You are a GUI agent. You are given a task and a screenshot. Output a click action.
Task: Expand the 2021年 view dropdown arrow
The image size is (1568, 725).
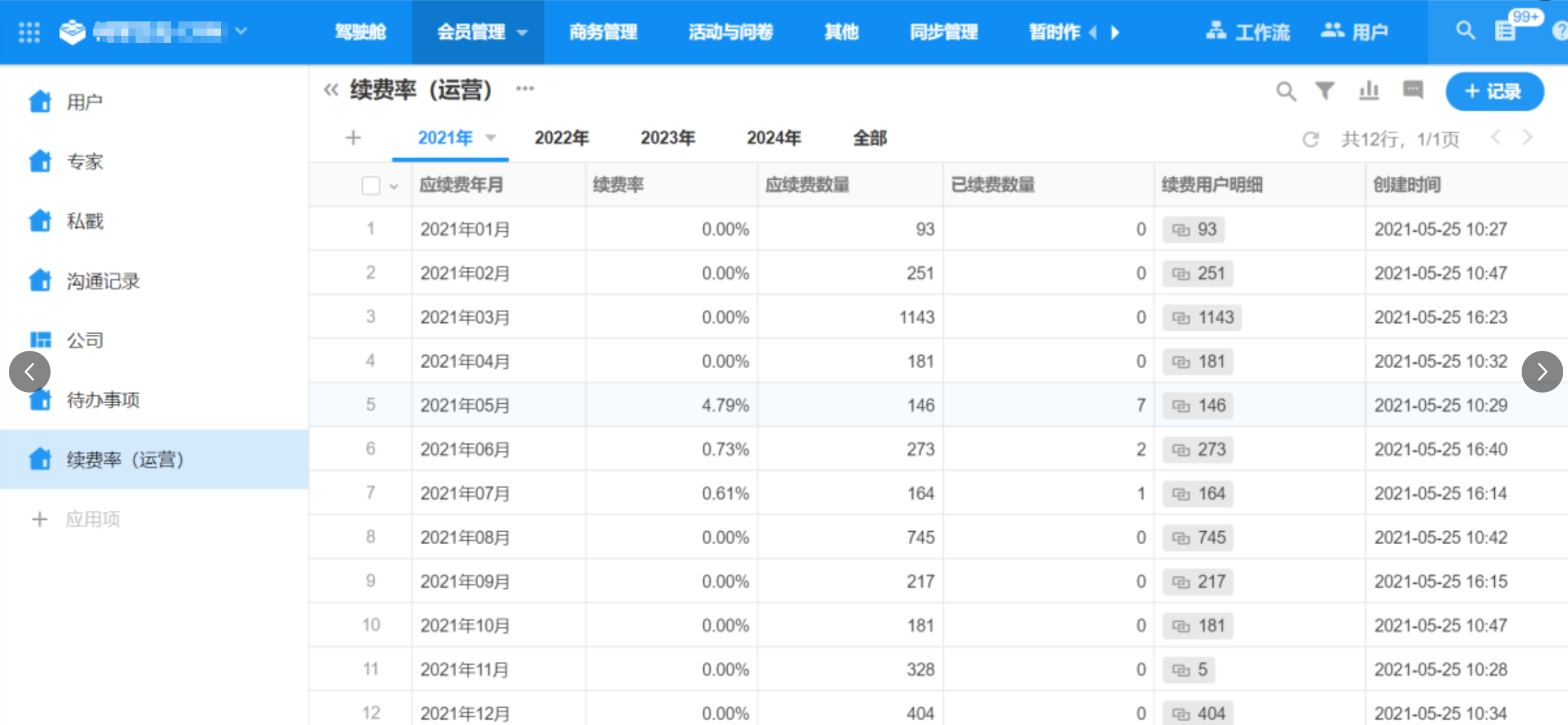click(x=491, y=138)
